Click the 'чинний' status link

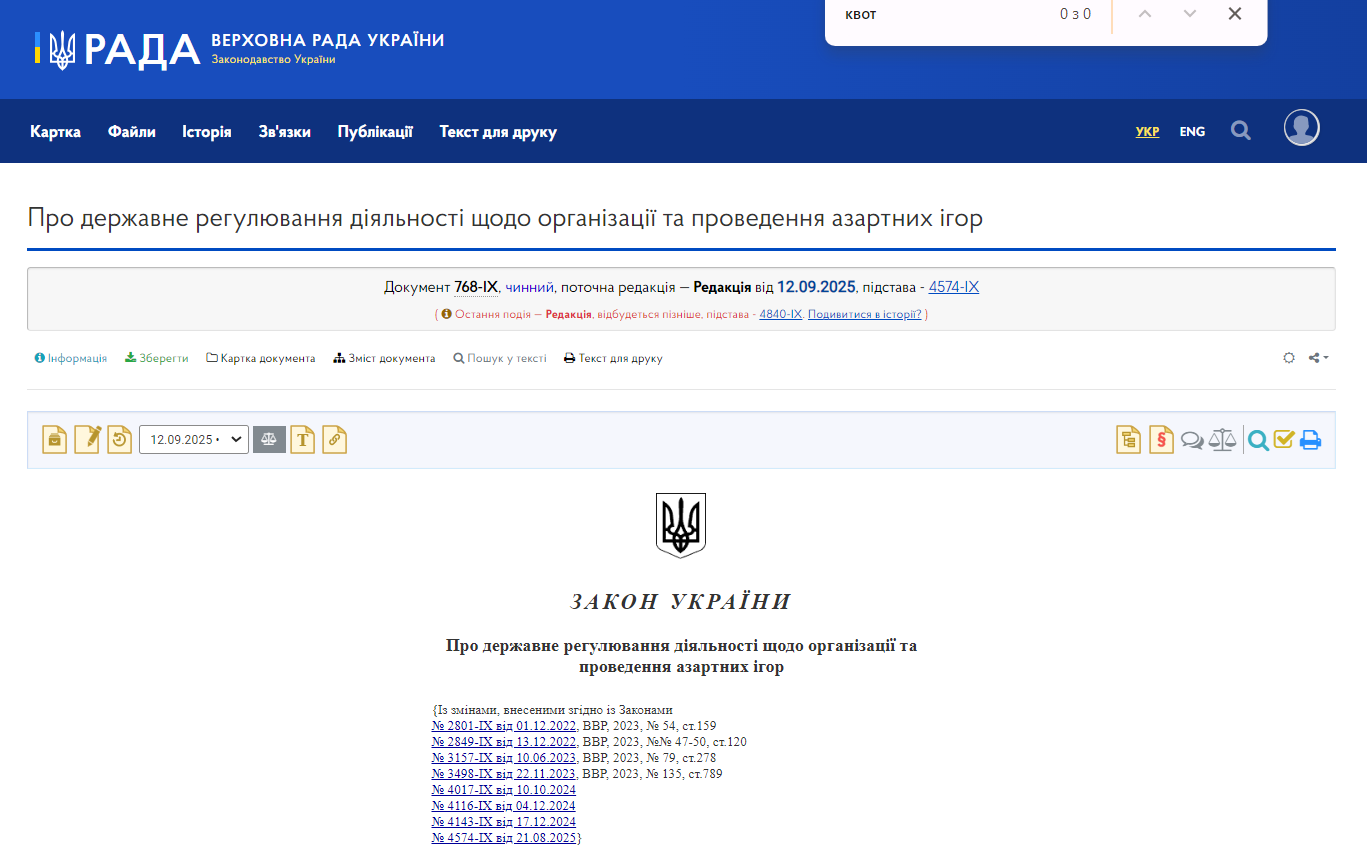(530, 287)
